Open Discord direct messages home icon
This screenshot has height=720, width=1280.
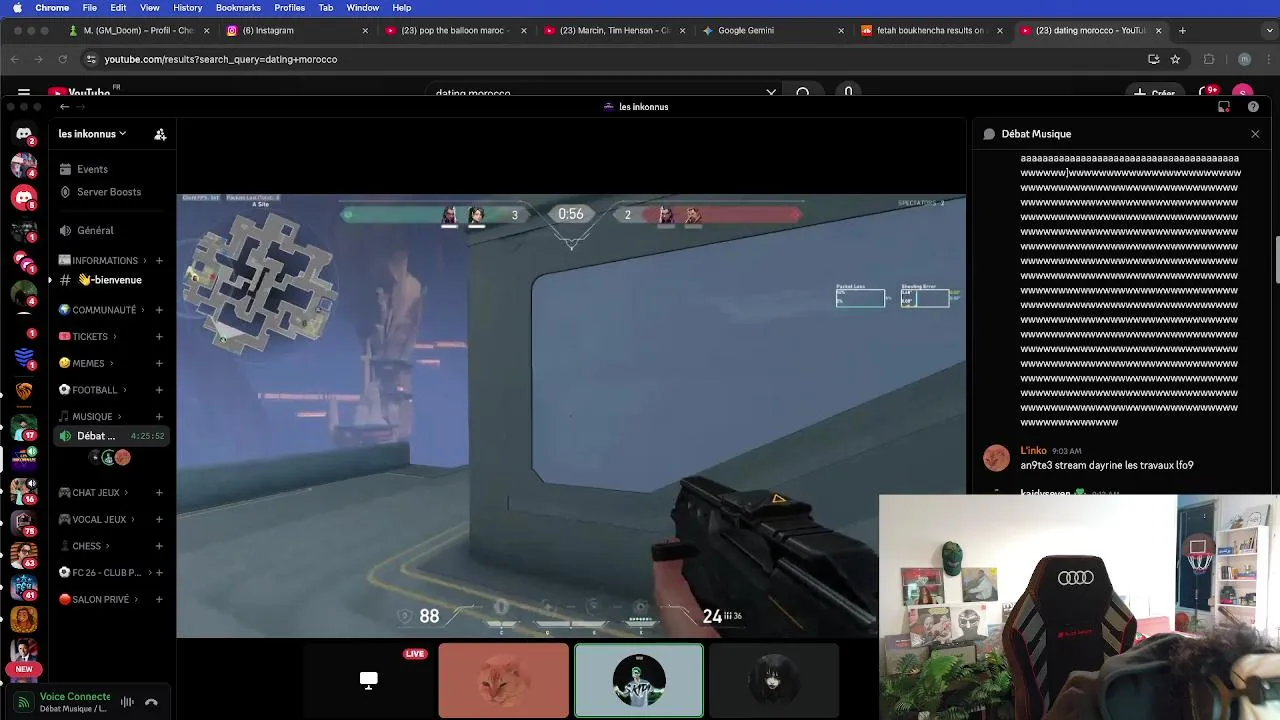[24, 133]
